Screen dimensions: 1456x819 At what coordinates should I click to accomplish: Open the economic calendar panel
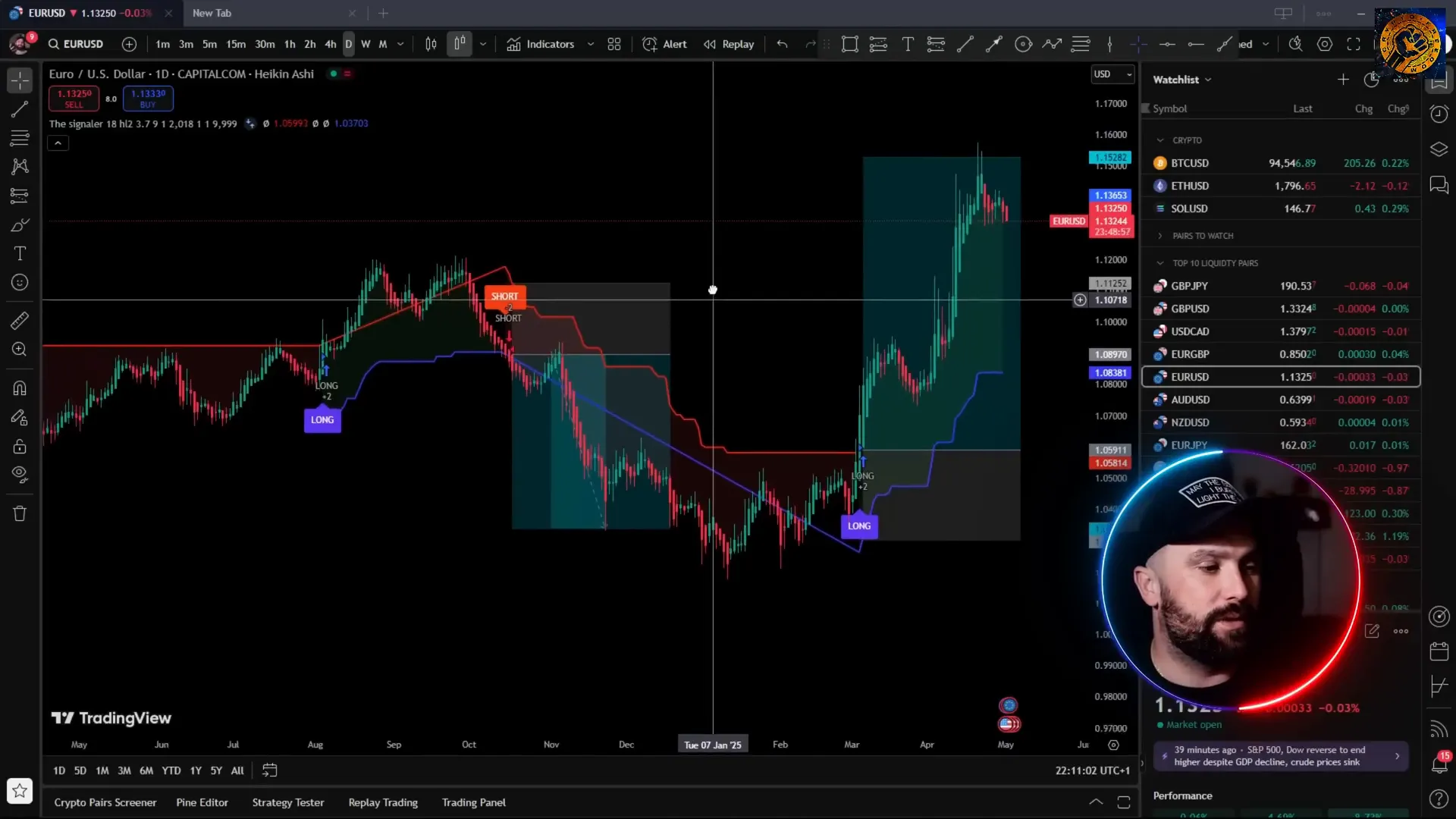pos(1439,651)
